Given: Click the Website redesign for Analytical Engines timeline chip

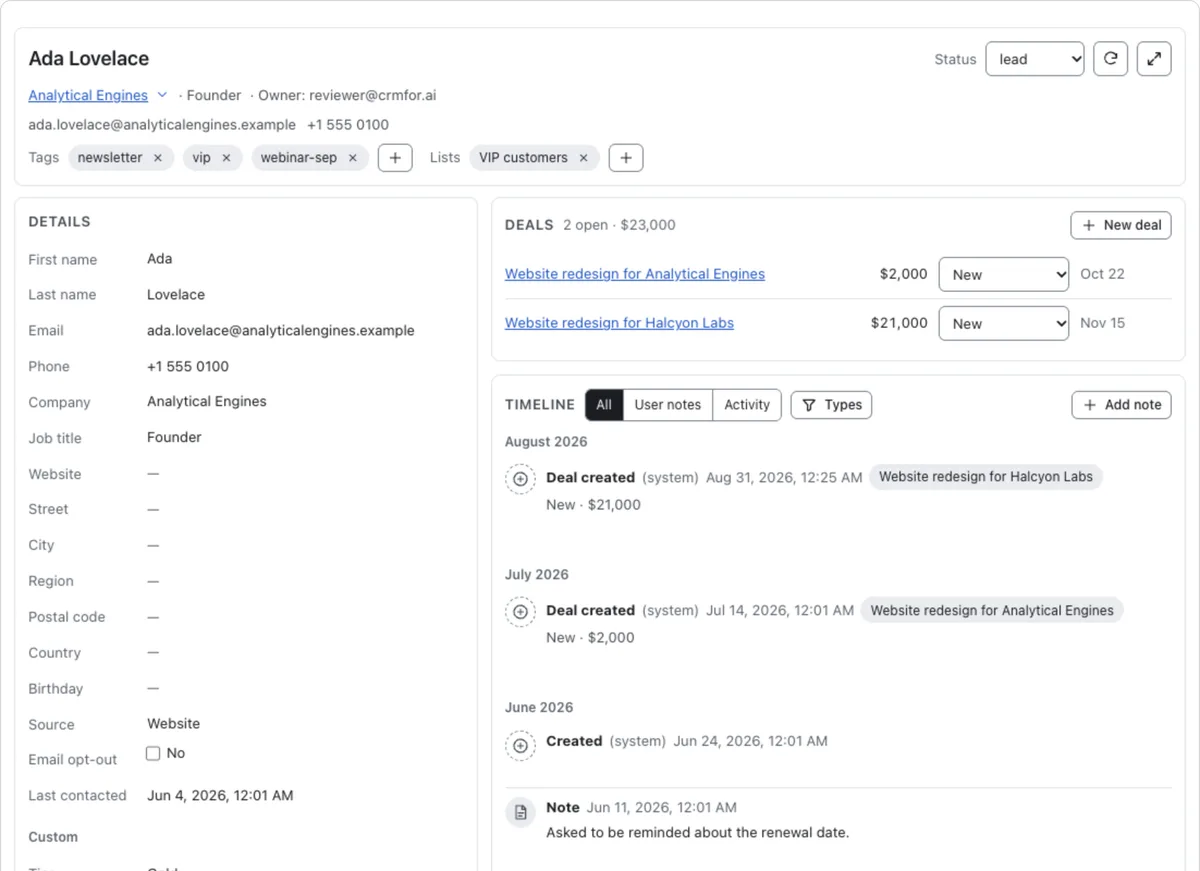Looking at the screenshot, I should click(x=992, y=610).
